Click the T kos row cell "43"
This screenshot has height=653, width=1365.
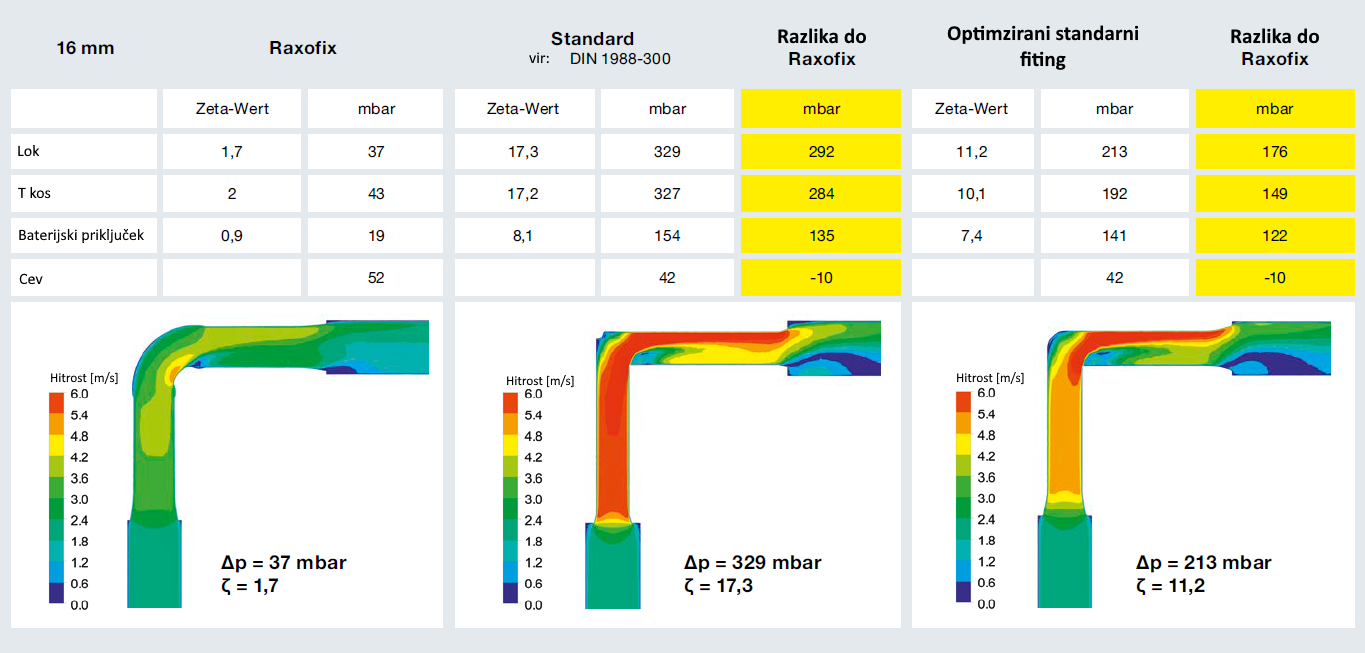point(376,194)
